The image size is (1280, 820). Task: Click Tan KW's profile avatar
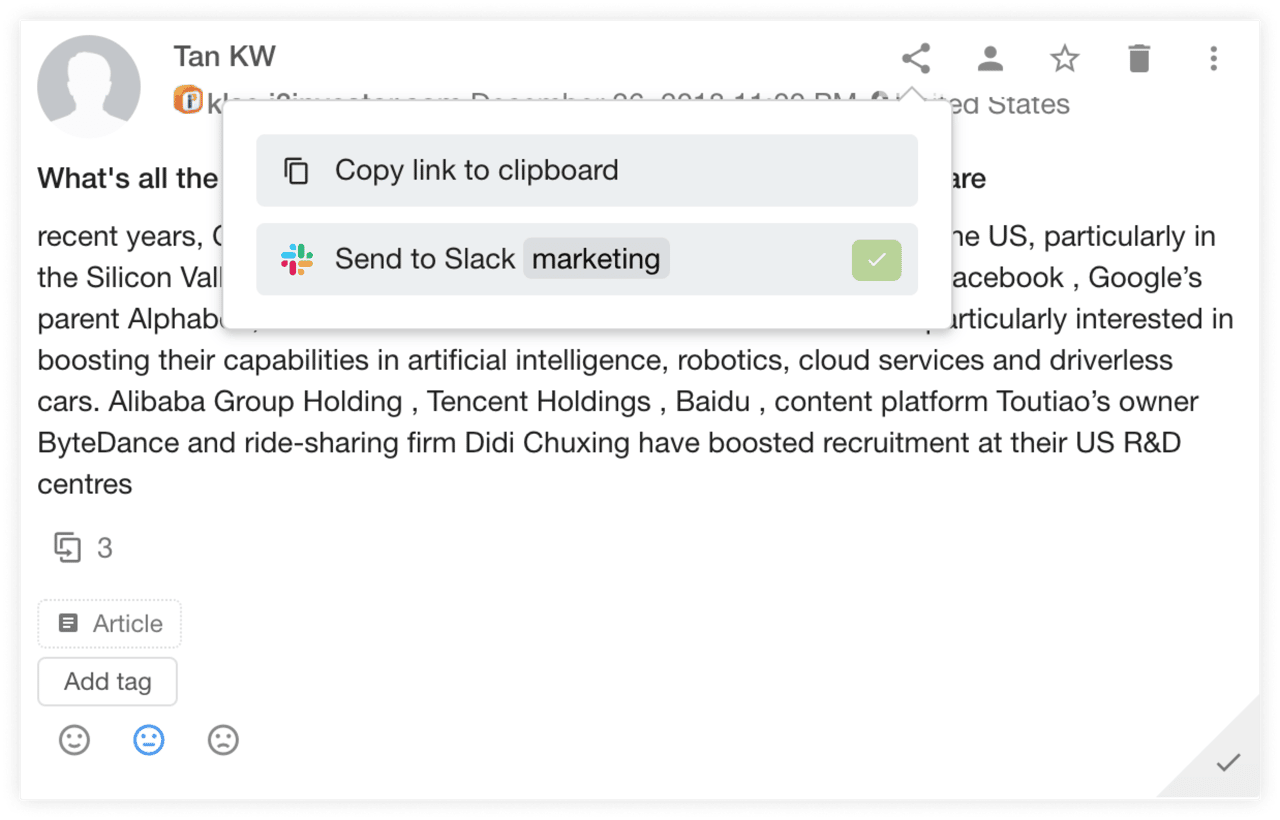[x=89, y=86]
